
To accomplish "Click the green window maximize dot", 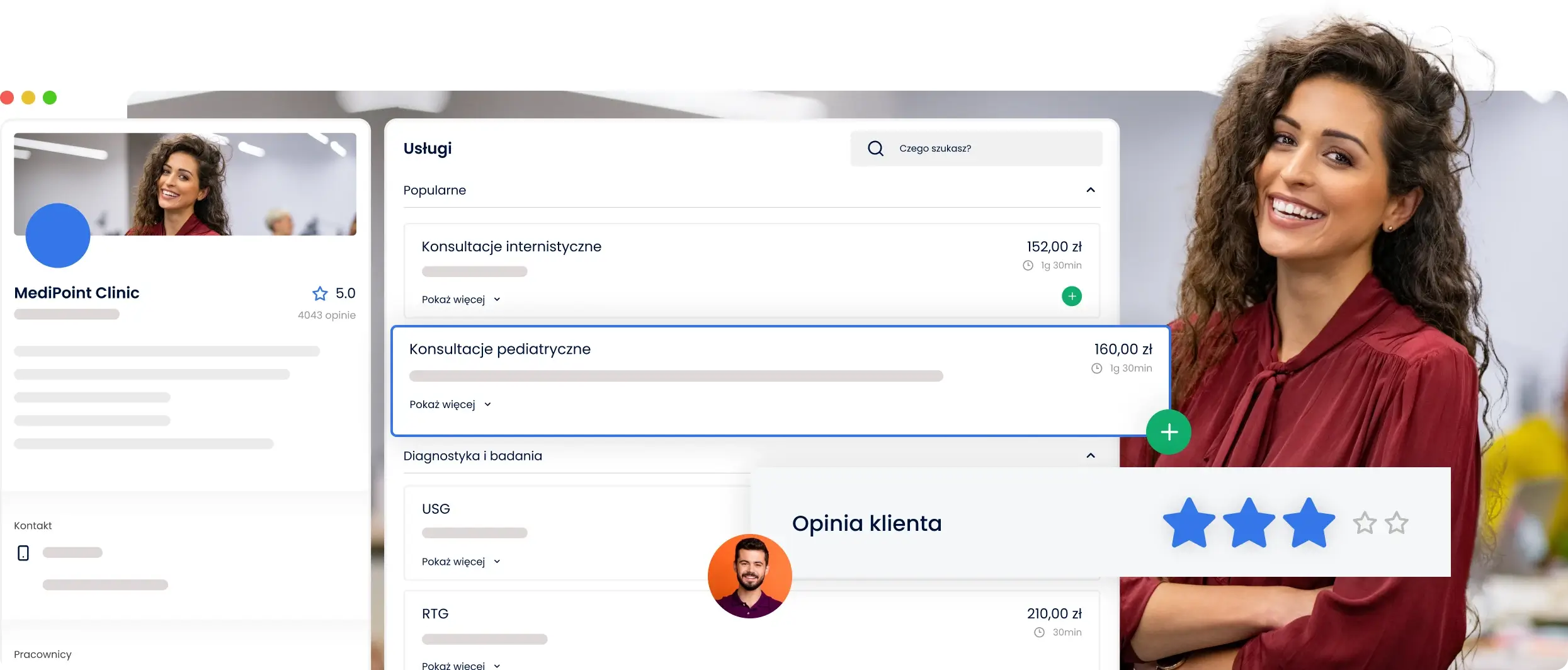I will pos(50,98).
